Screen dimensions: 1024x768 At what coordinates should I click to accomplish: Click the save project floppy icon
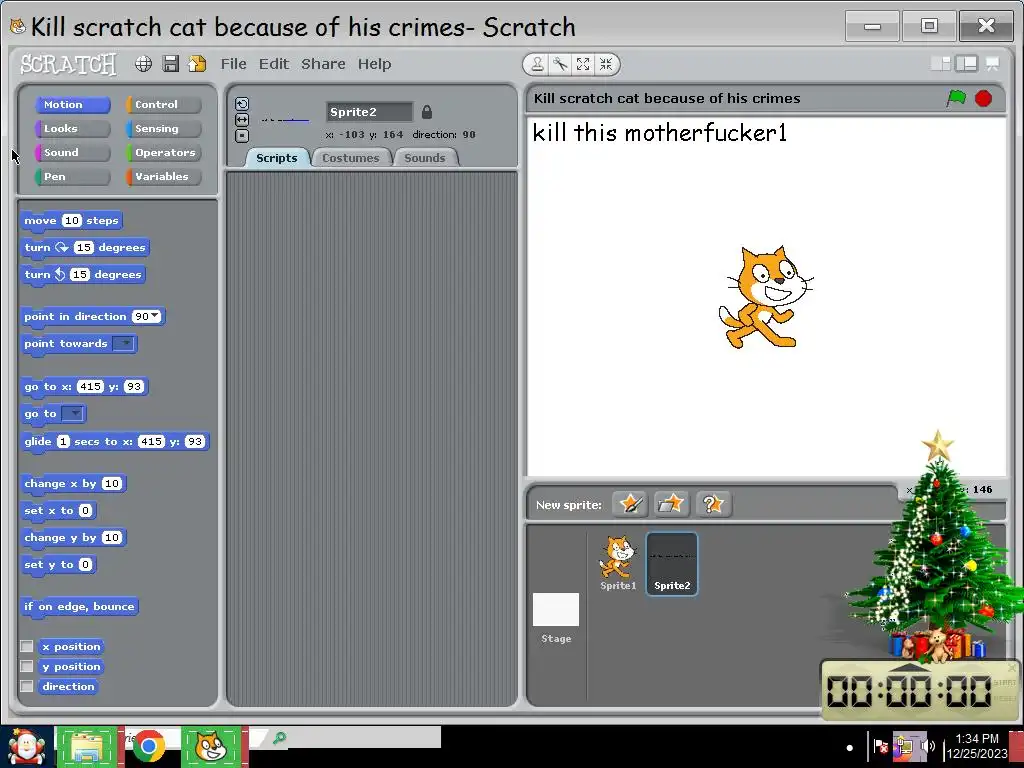[171, 63]
